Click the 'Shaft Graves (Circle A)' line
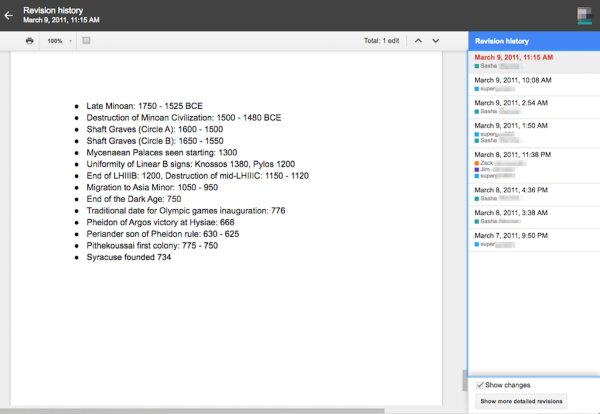The height and width of the screenshot is (414, 600). click(155, 129)
